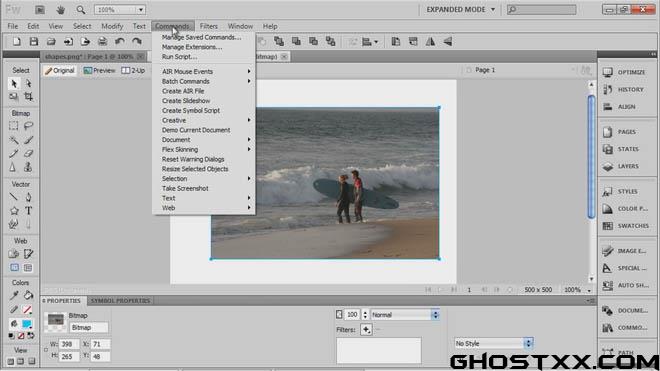Select the Original view mode
The width and height of the screenshot is (660, 371).
pyautogui.click(x=59, y=70)
